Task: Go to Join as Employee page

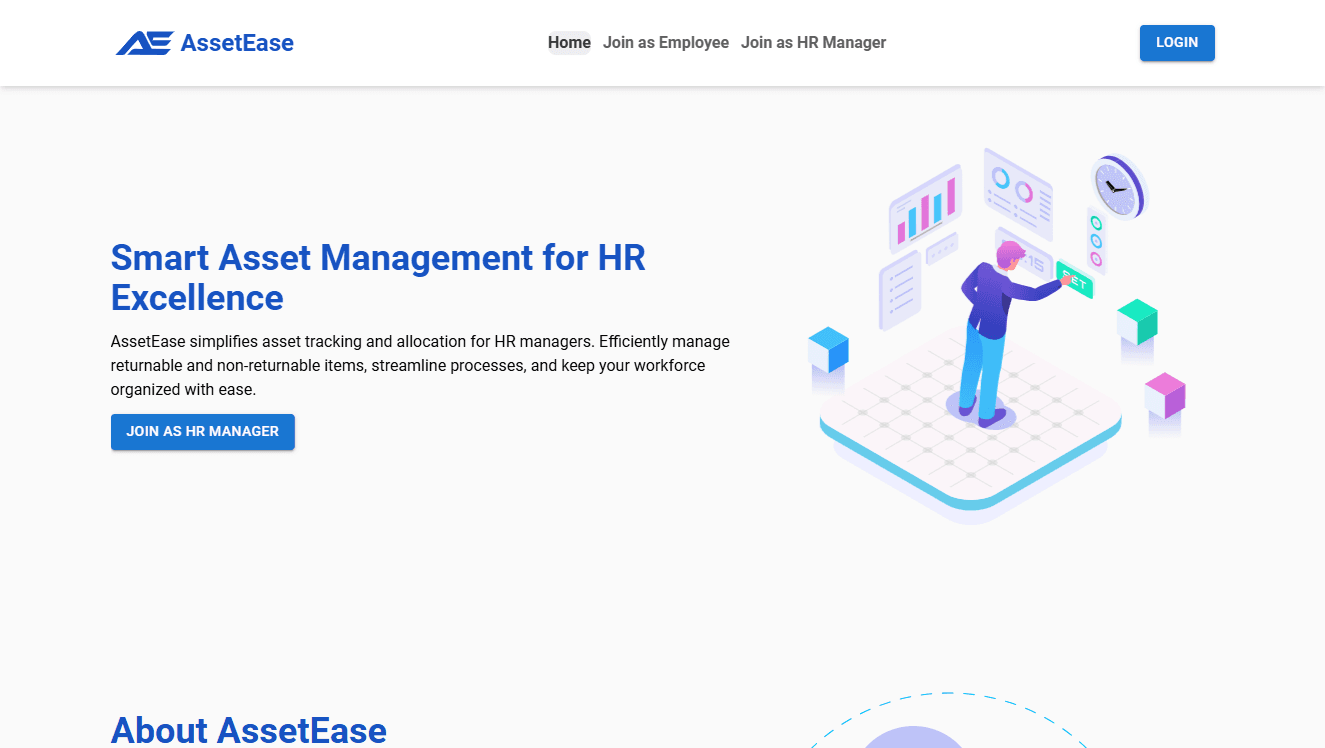Action: point(665,42)
